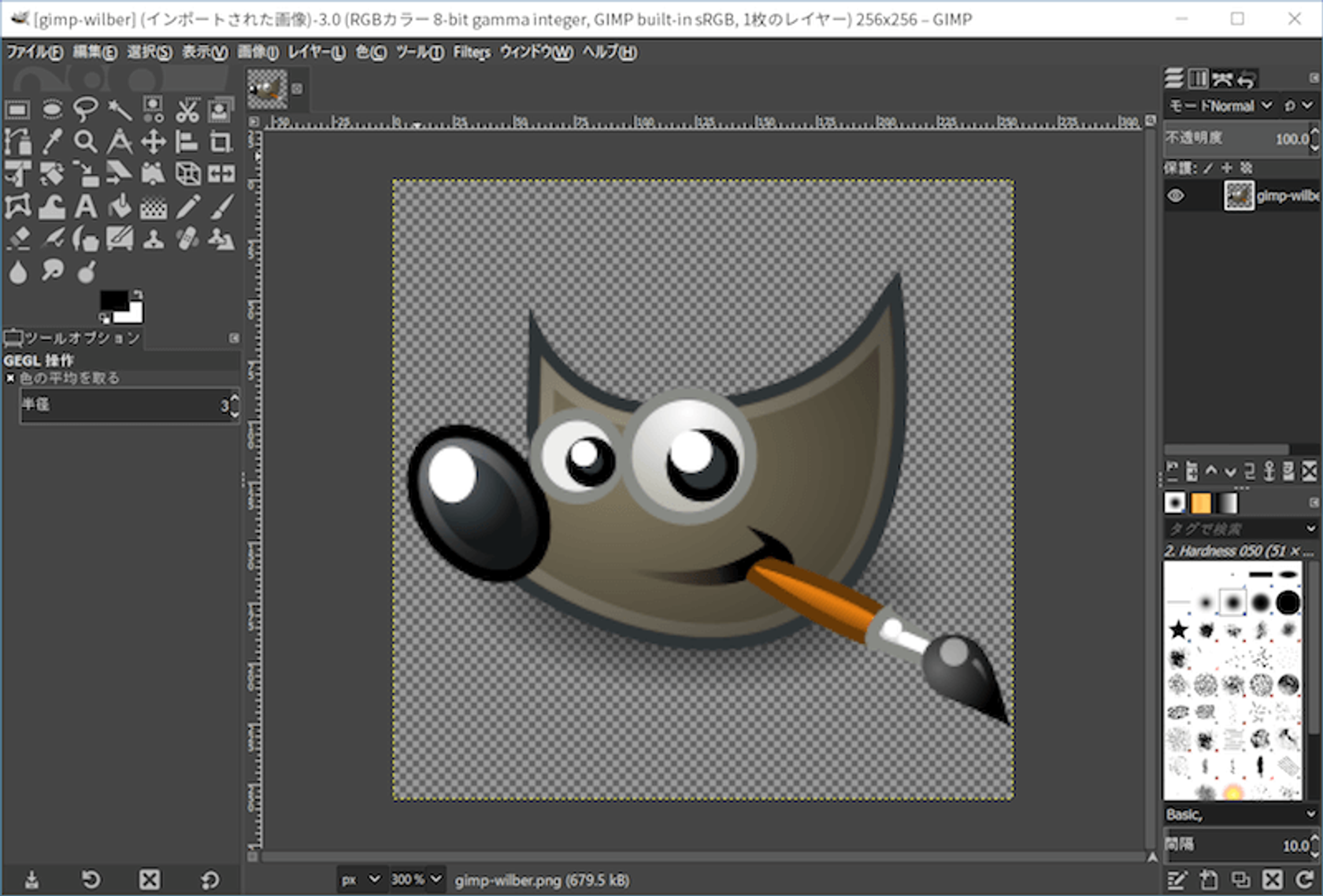Open the px unit dropdown
The image size is (1323, 896).
361,879
